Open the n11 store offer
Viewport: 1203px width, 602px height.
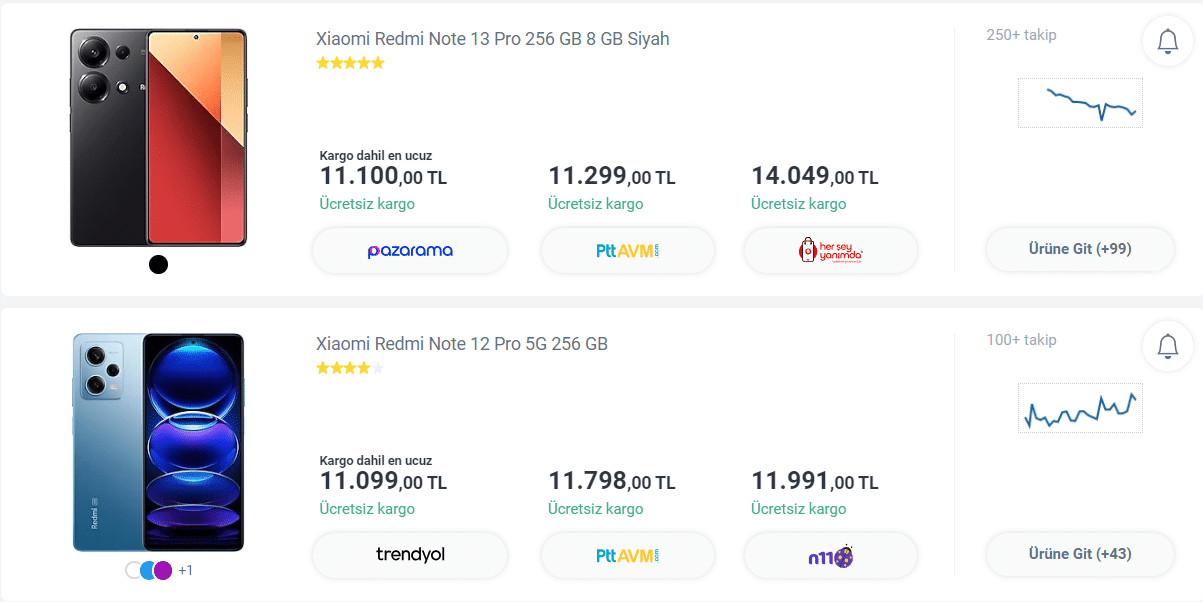click(831, 555)
